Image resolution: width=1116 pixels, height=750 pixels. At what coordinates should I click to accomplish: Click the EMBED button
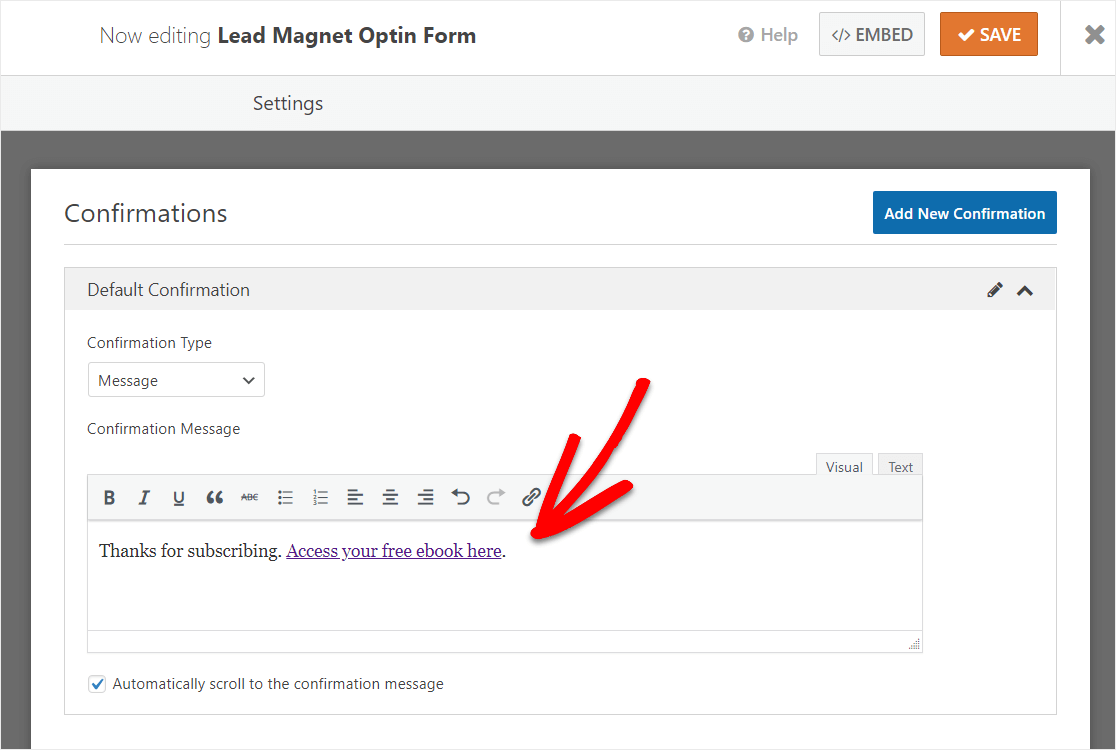(872, 34)
